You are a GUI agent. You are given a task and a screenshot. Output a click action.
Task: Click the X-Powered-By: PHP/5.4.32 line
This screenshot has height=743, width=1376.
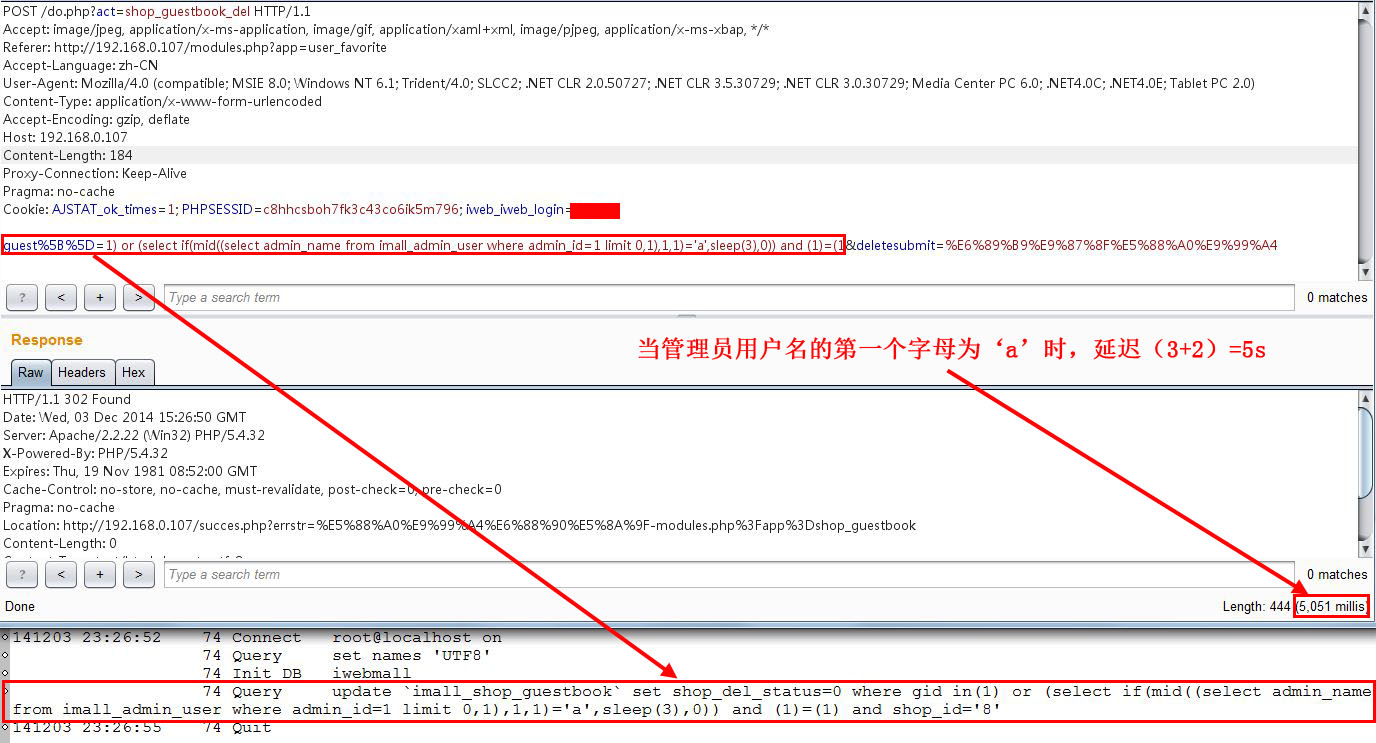click(x=86, y=453)
